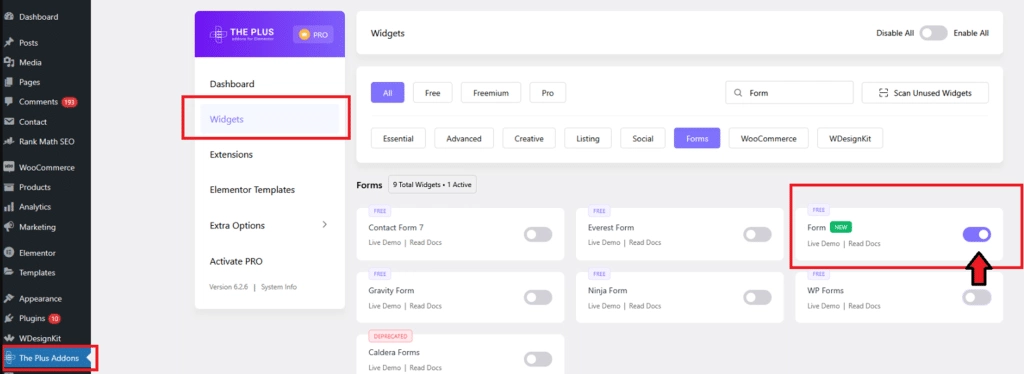Expand the Extra Options chevron

325,225
